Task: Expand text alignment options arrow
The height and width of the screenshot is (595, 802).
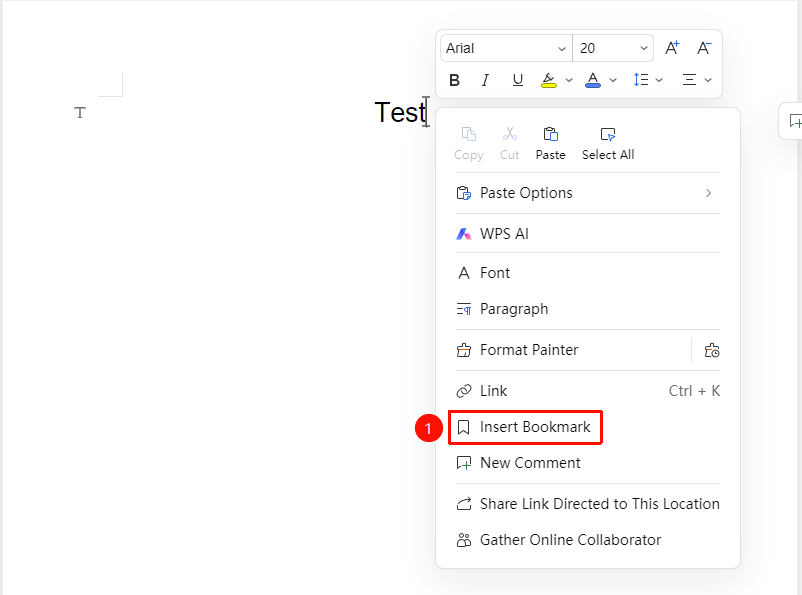Action: pos(708,80)
